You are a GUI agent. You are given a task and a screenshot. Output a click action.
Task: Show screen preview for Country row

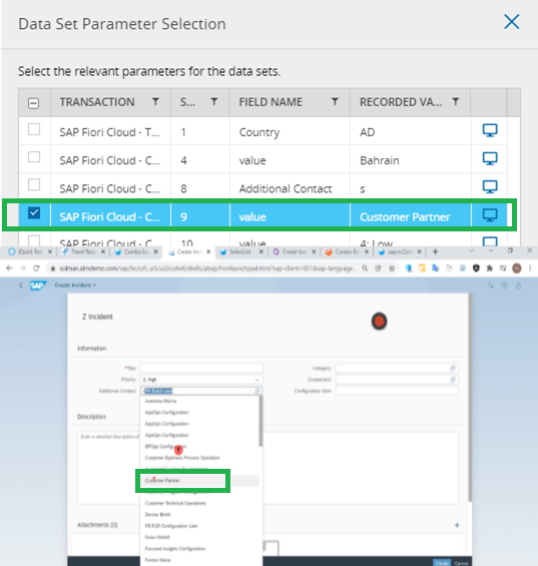[490, 130]
